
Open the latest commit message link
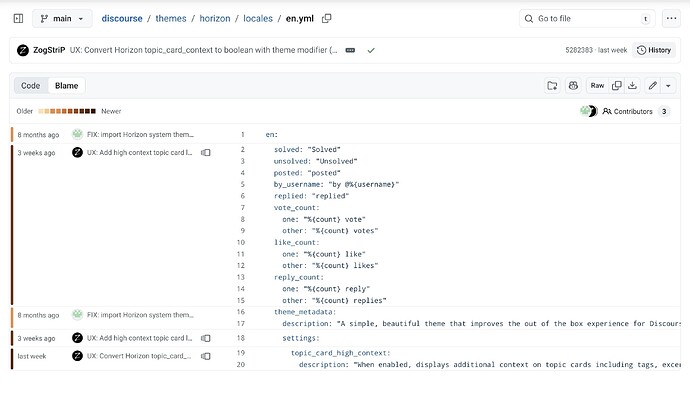[203, 50]
